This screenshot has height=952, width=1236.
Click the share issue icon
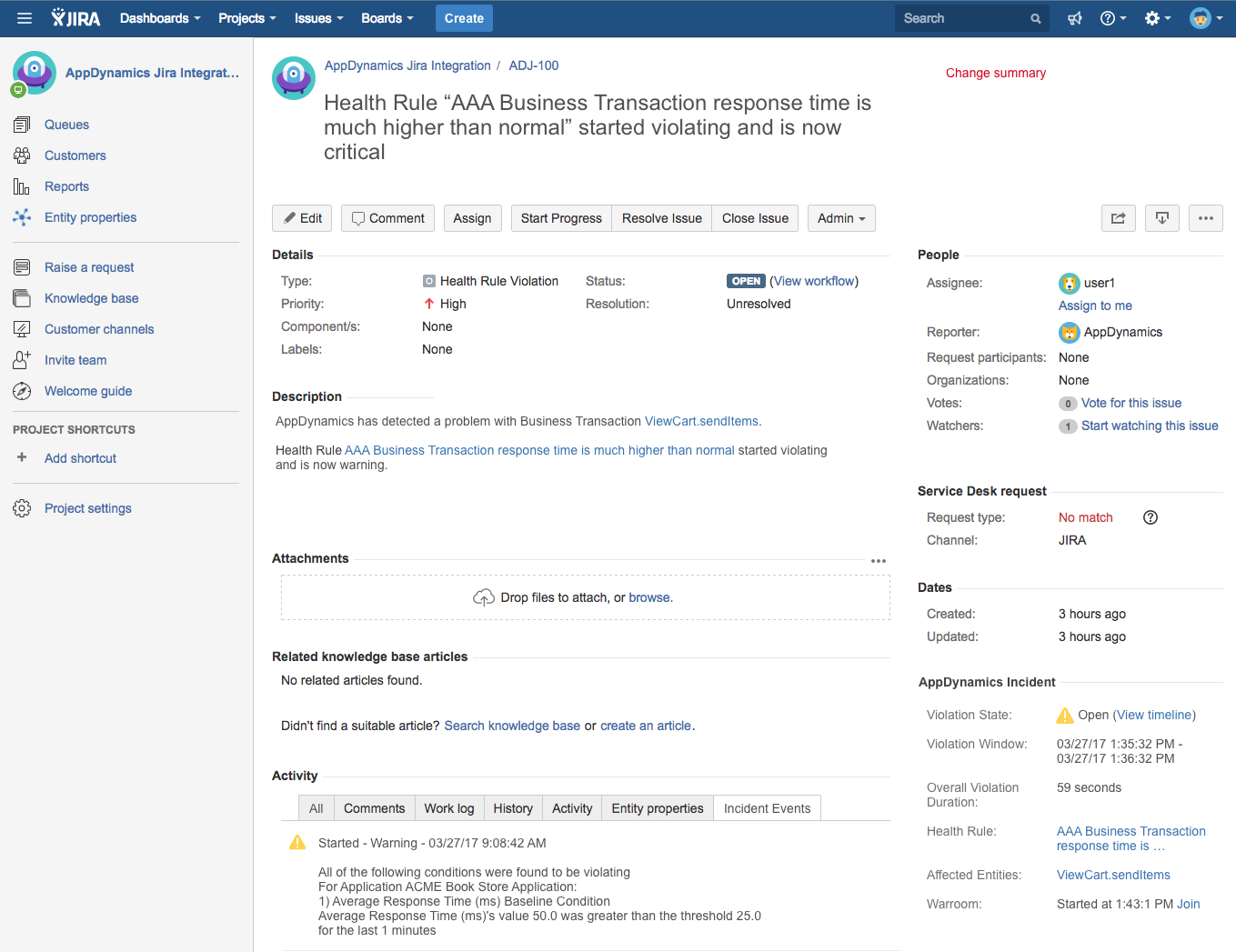(1118, 218)
